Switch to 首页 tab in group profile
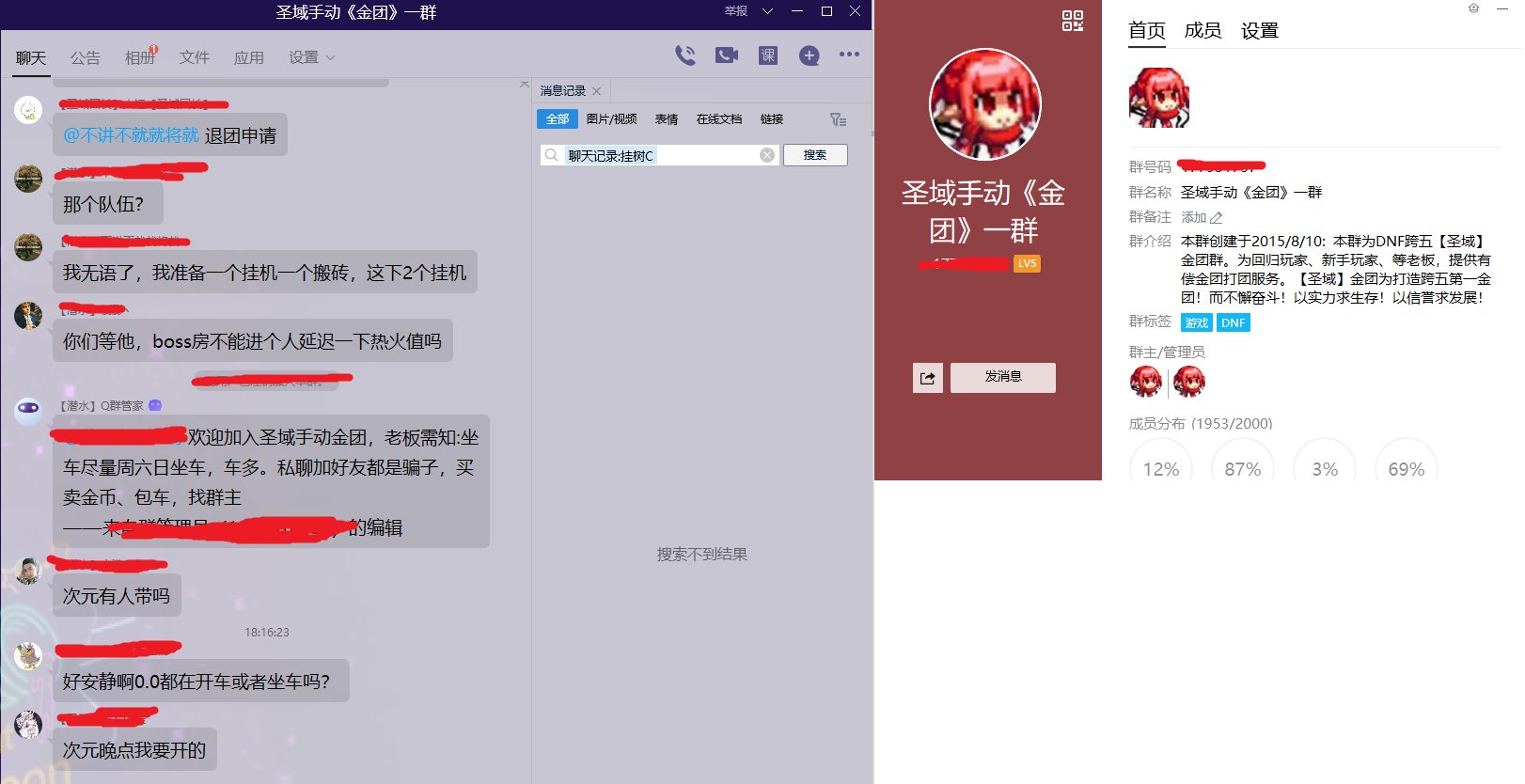Screen dimensions: 1525x784 tap(1147, 31)
